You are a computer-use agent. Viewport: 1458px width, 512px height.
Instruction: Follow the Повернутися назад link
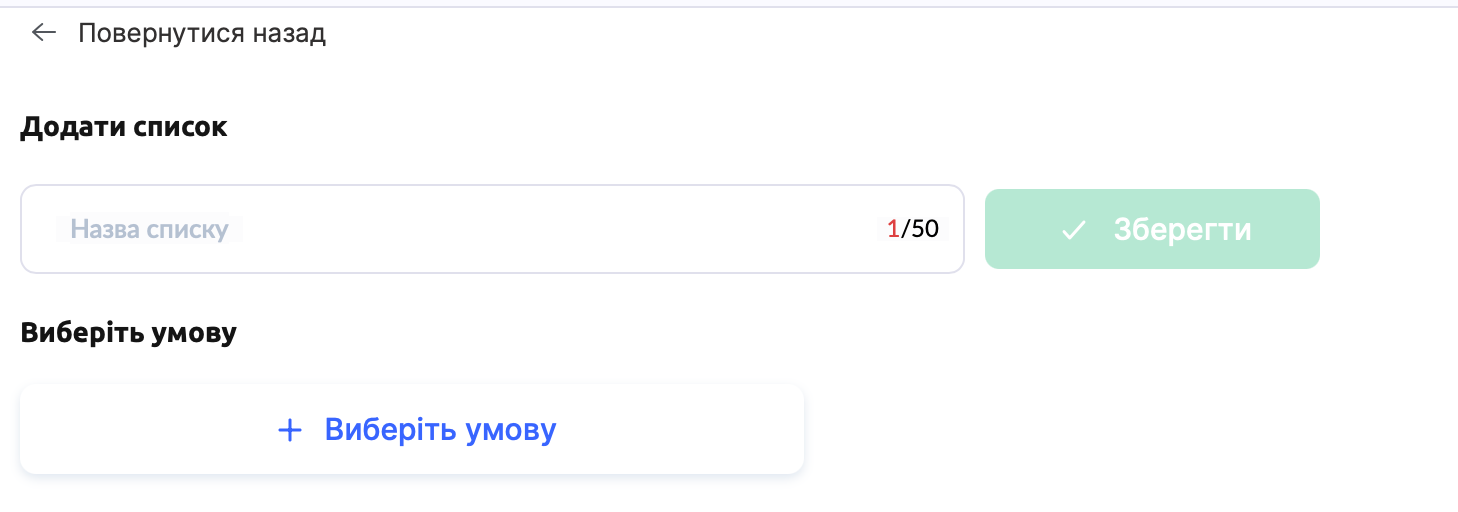click(x=201, y=33)
